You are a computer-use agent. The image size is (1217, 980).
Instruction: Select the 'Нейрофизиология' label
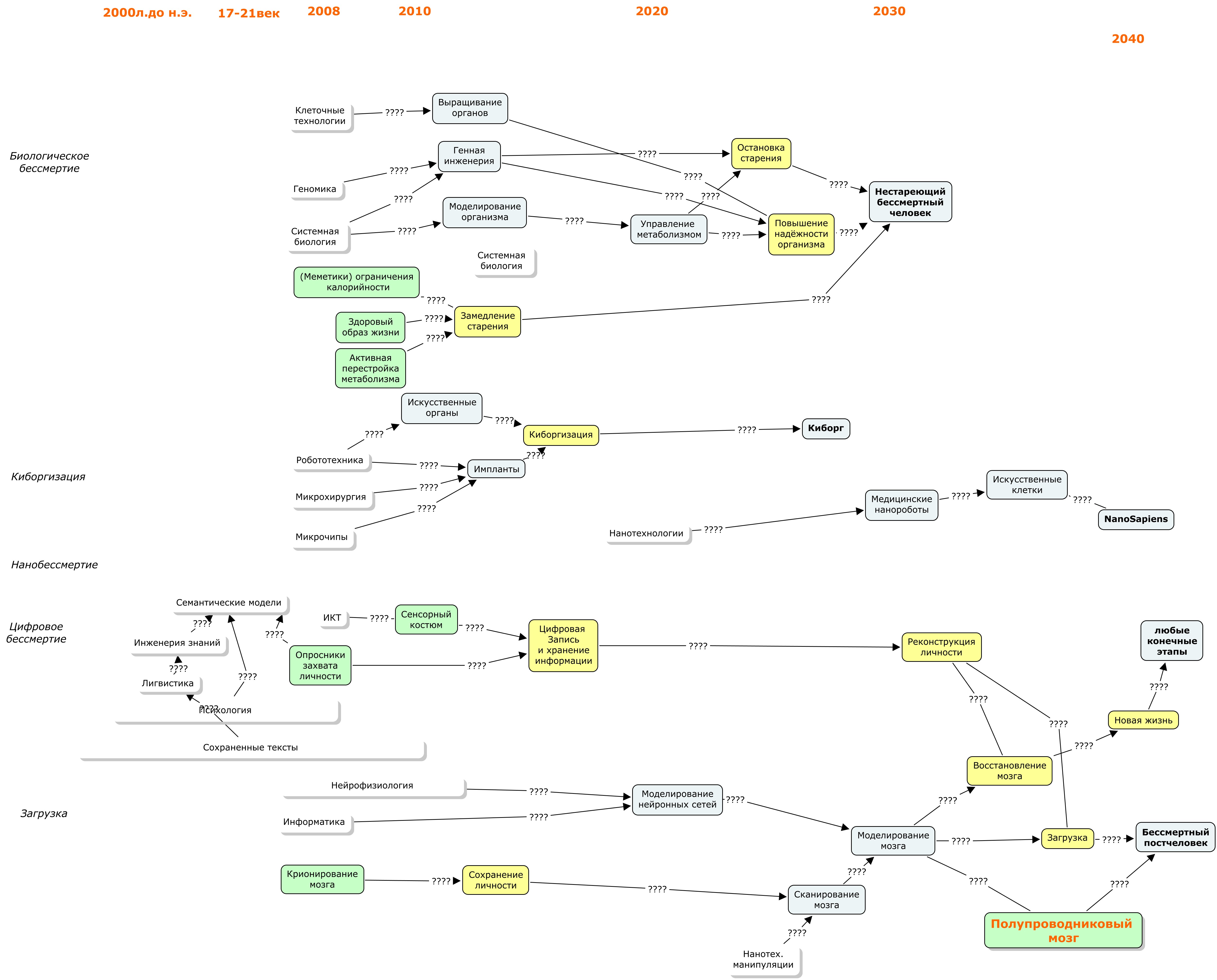point(372,786)
